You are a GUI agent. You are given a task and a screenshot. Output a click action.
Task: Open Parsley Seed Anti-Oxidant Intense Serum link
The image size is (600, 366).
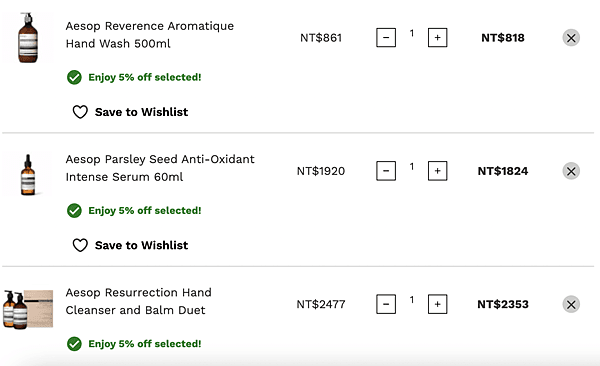click(x=160, y=168)
